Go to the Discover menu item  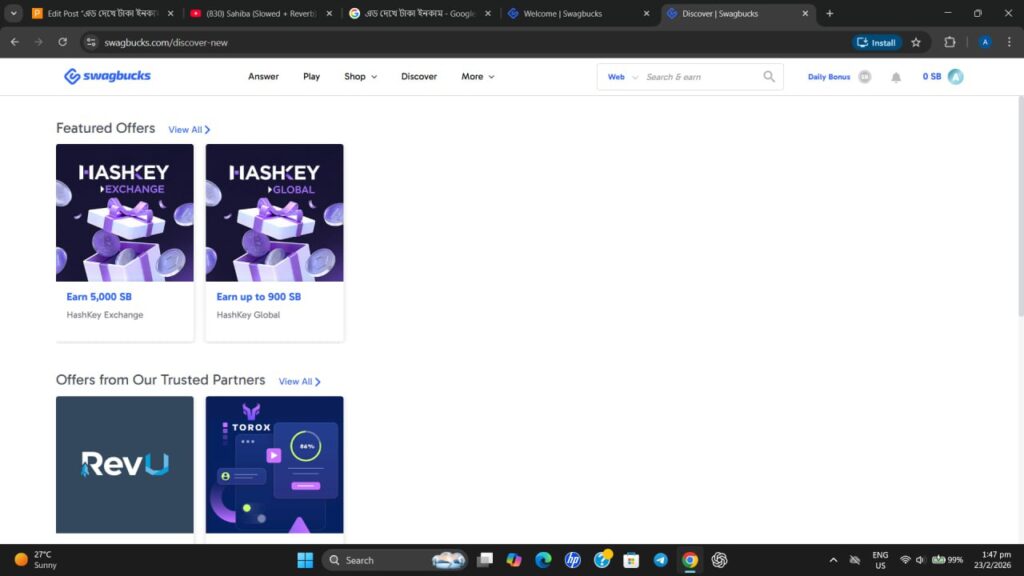pos(419,76)
